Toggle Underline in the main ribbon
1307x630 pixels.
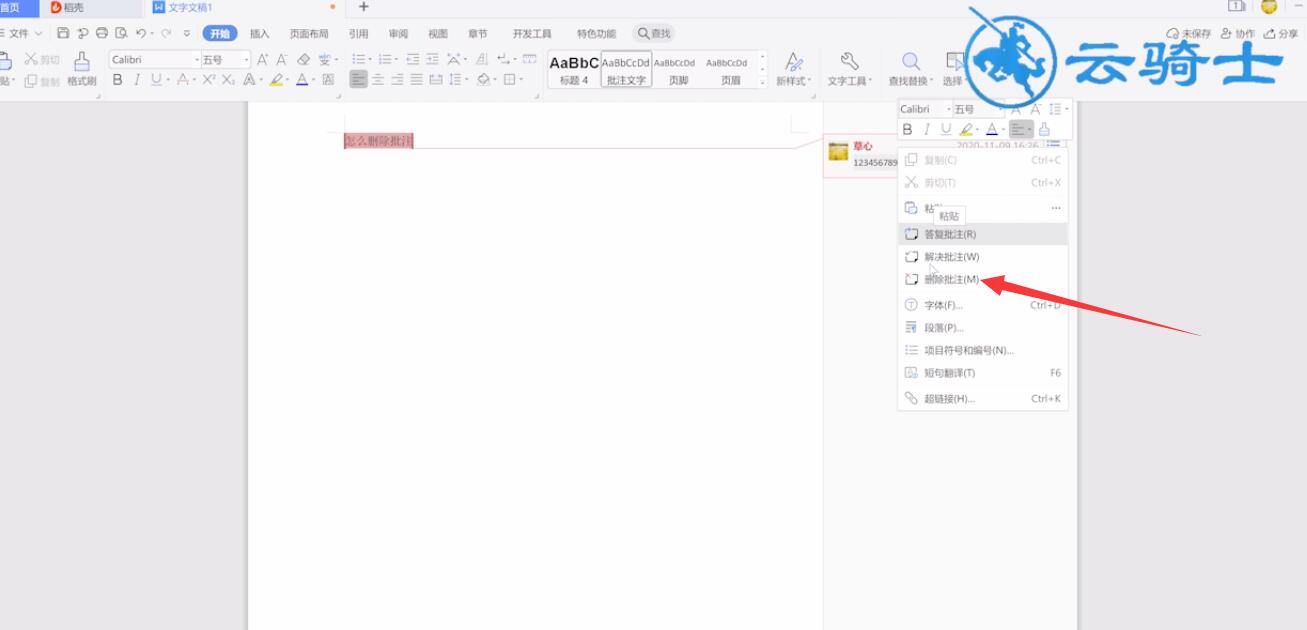tap(156, 80)
